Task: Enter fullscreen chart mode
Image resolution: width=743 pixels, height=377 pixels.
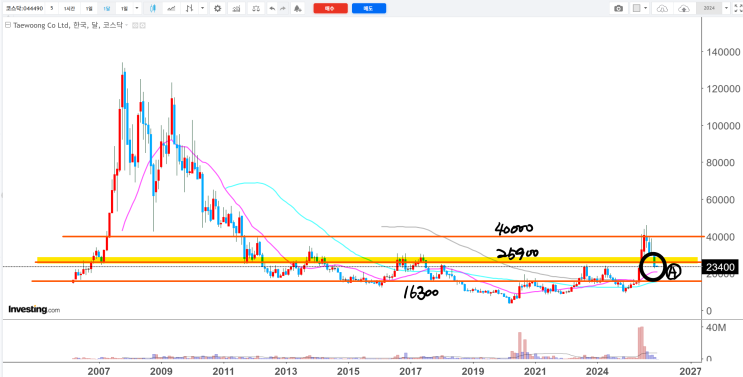Action: (x=737, y=9)
